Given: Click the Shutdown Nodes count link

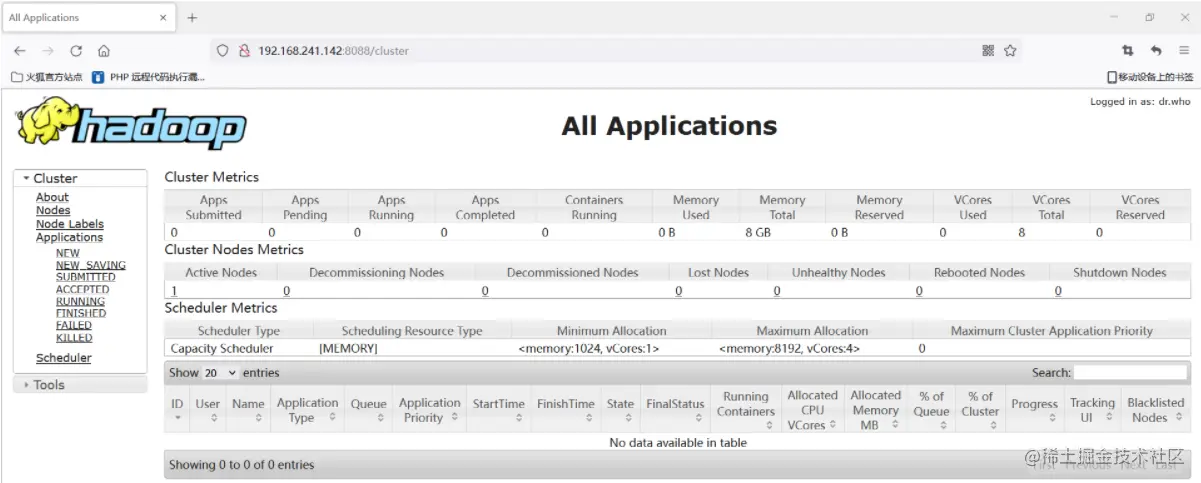Looking at the screenshot, I should coord(1058,291).
